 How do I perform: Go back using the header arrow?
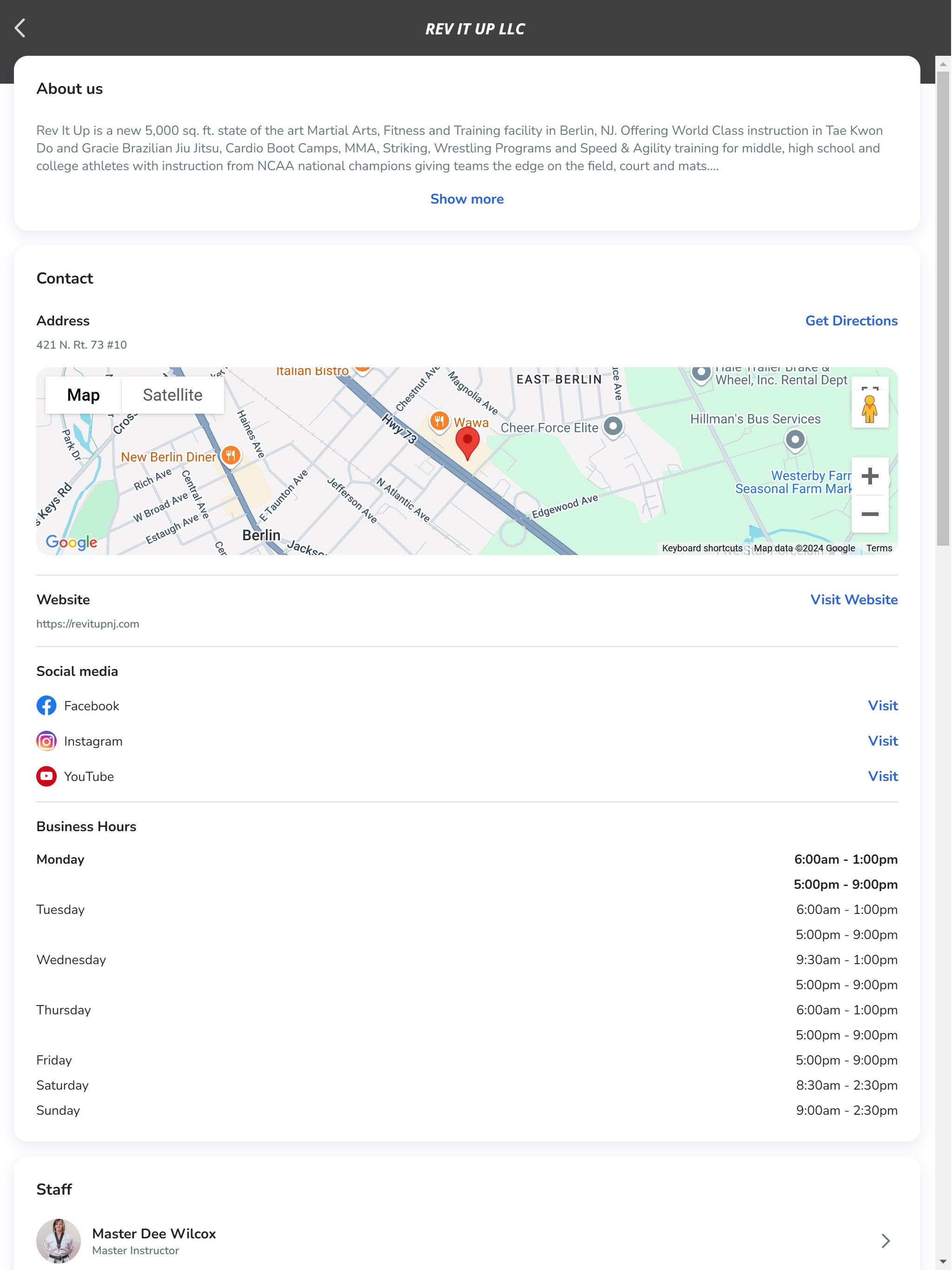coord(20,28)
